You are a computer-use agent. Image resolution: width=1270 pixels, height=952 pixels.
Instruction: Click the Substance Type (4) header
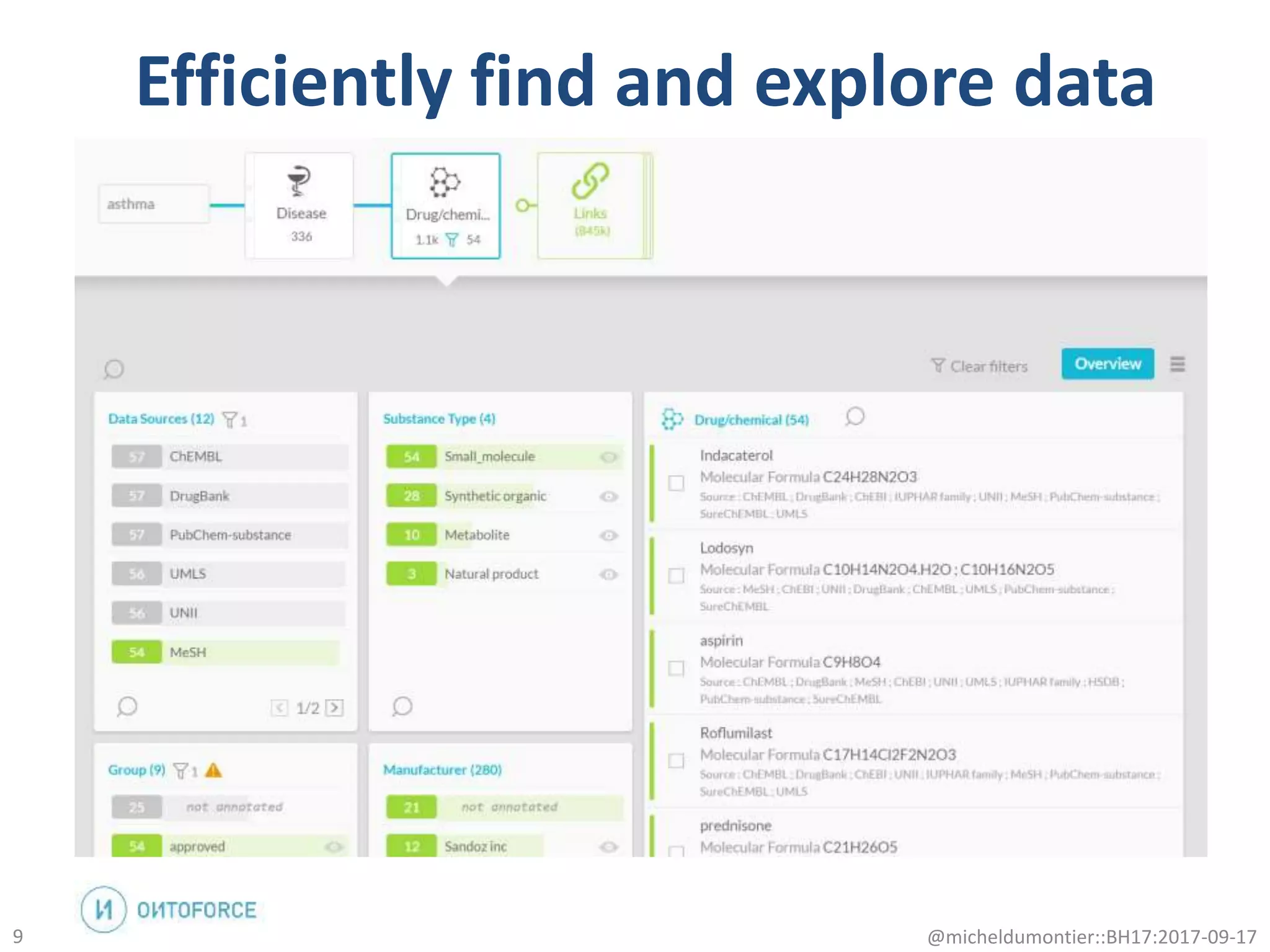tap(439, 419)
